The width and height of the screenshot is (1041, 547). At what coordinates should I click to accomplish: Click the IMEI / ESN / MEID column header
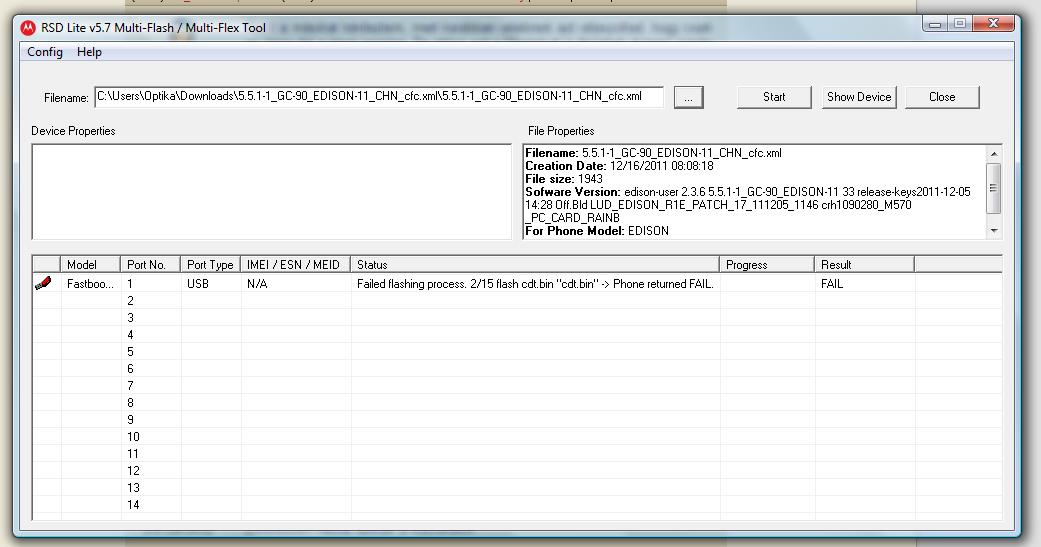[295, 264]
